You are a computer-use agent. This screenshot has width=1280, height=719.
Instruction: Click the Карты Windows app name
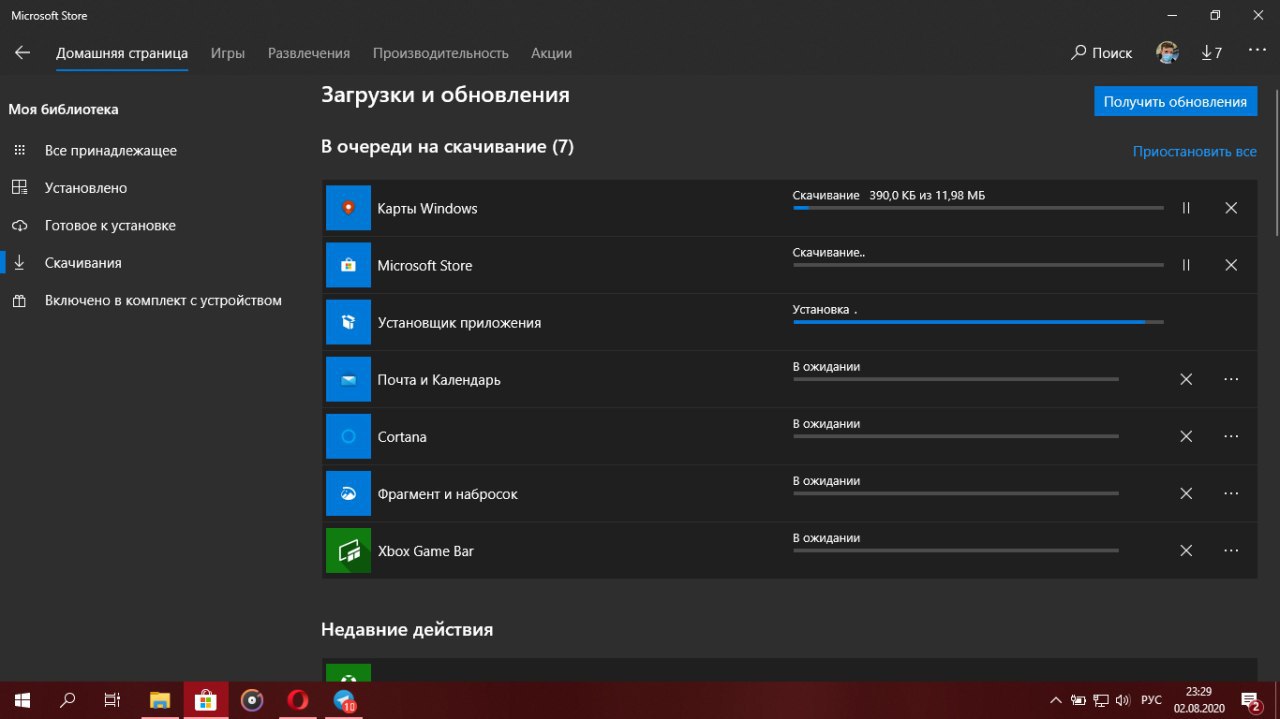427,208
